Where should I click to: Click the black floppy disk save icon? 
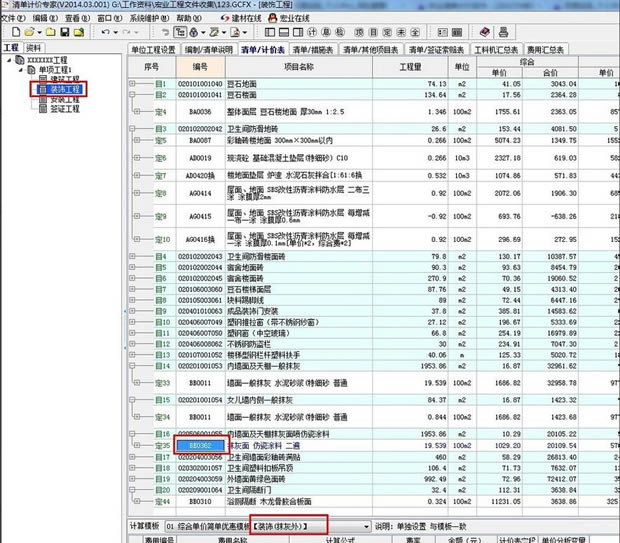[x=65, y=32]
